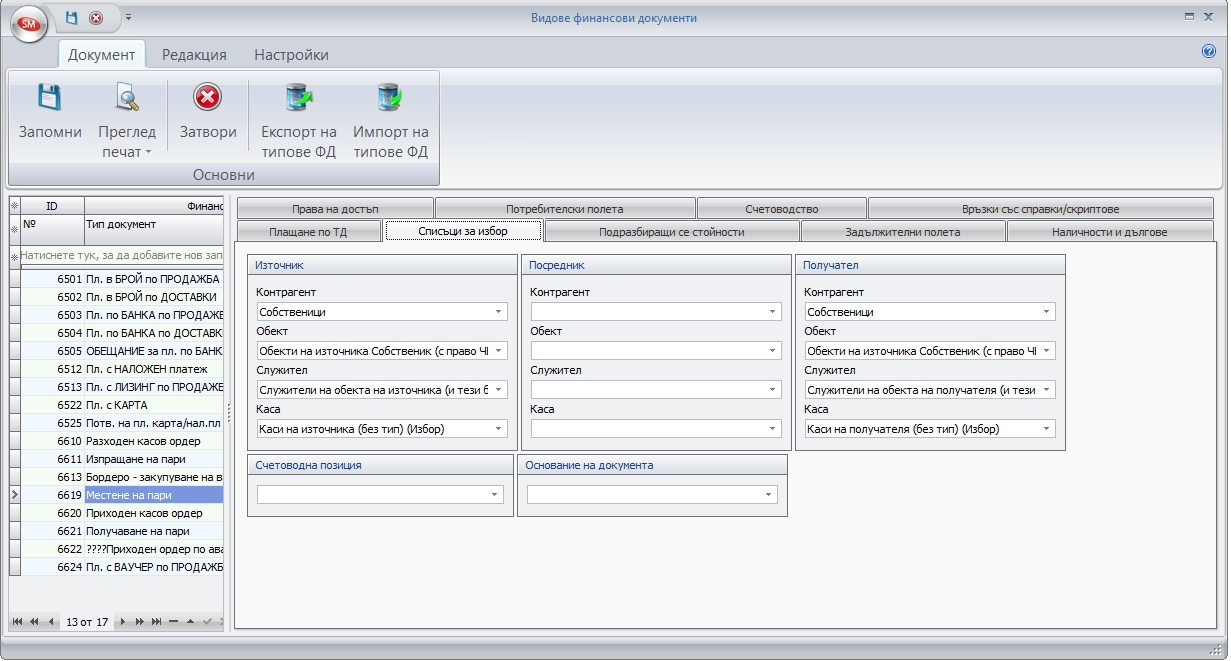This screenshot has height=661, width=1231.
Task: Select row 6610 Разходен касов ордер
Action: pos(121,441)
